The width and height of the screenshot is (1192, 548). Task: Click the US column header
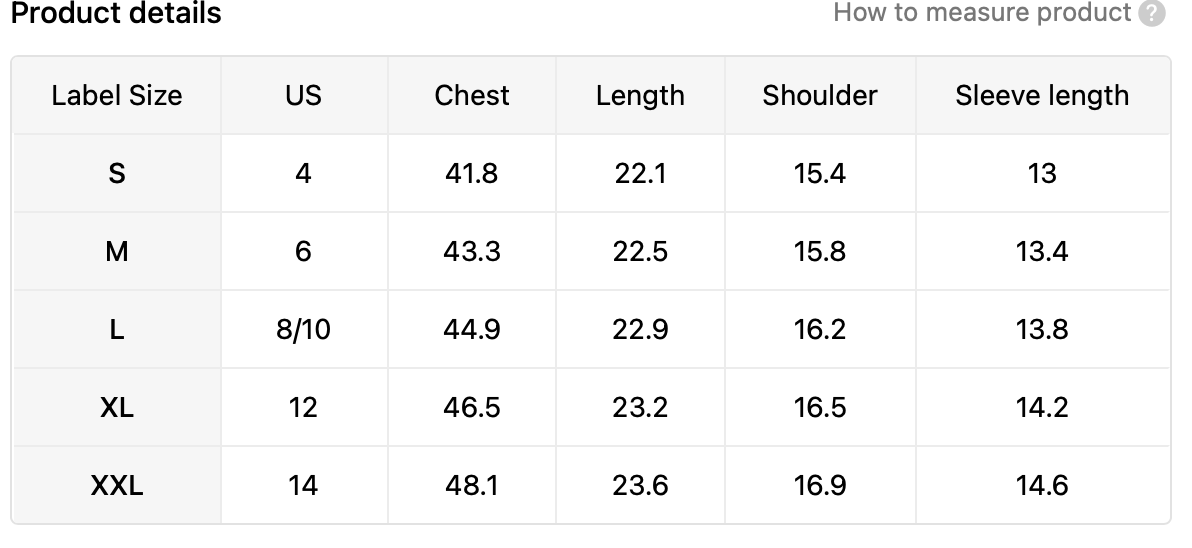pos(303,96)
